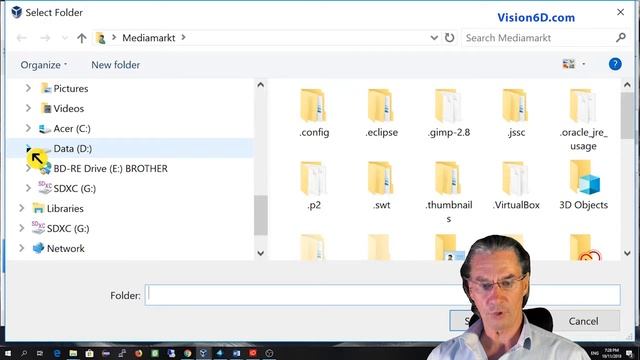Open the .p2 folder
The height and width of the screenshot is (360, 640).
[313, 186]
